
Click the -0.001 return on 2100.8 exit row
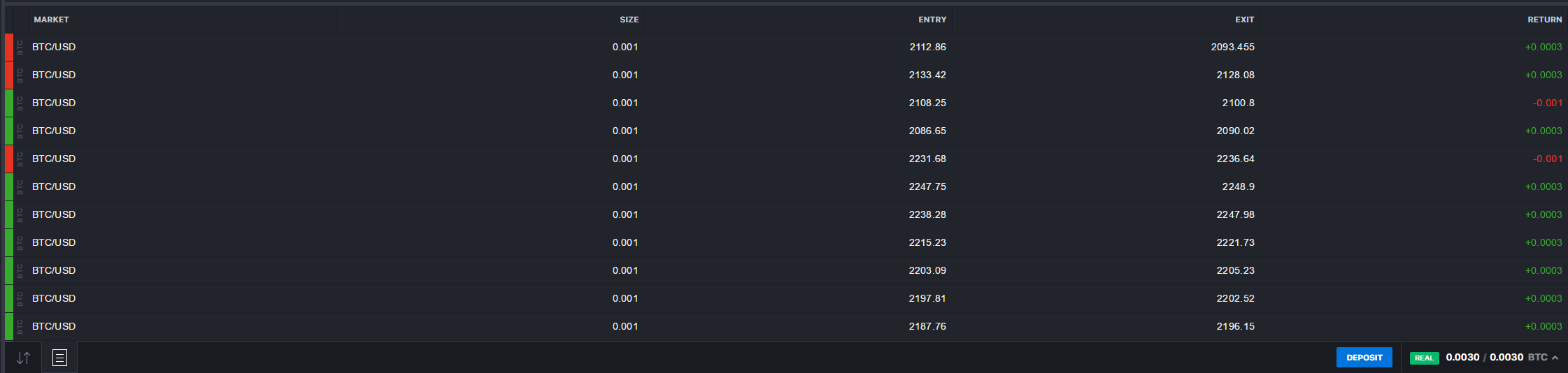pos(1547,103)
